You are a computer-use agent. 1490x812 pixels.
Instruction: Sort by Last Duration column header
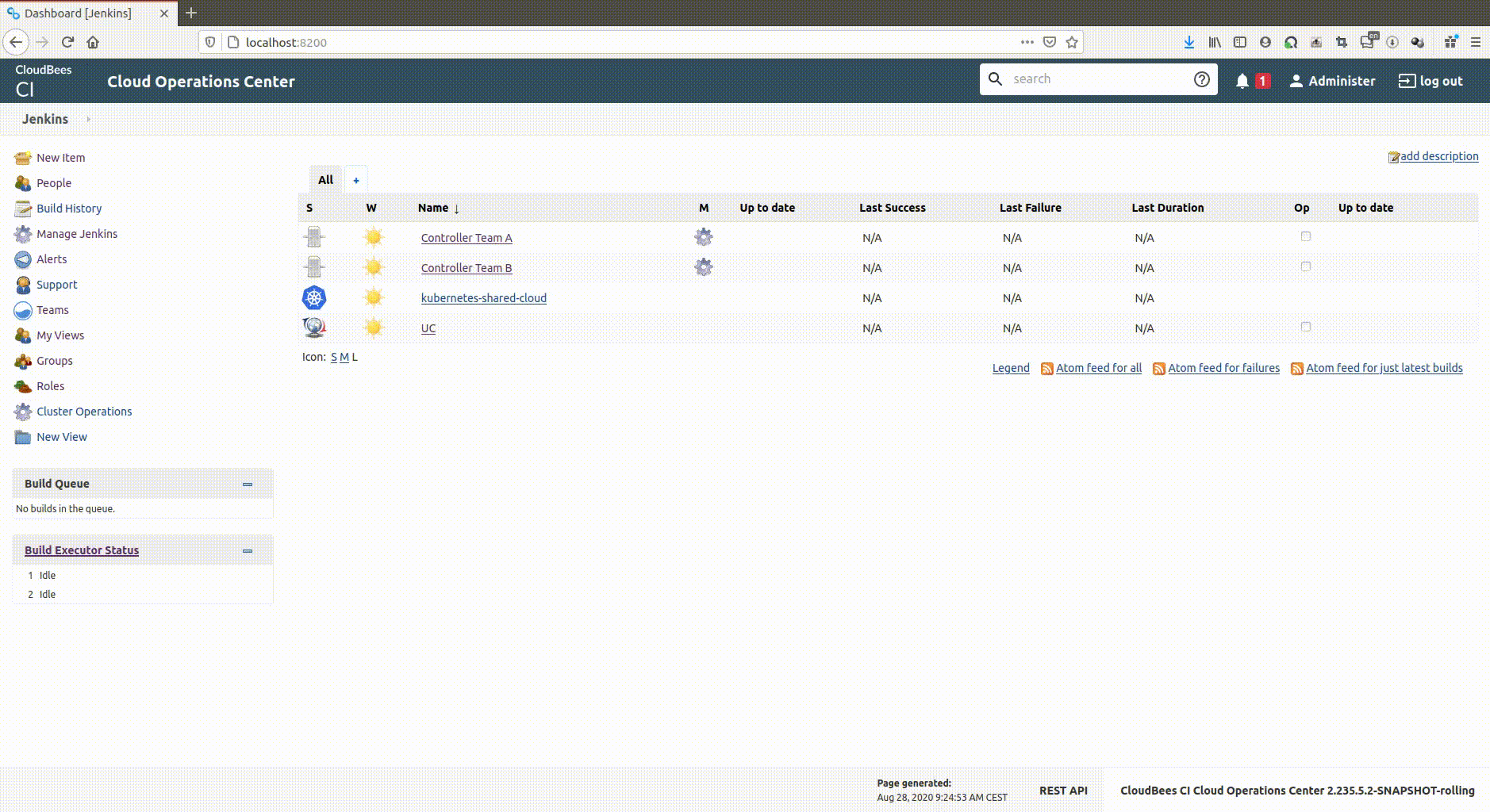[x=1168, y=208]
